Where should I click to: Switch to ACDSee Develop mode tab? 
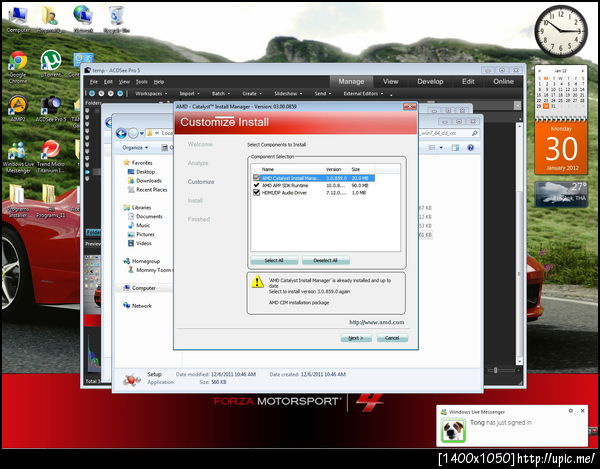(x=430, y=81)
